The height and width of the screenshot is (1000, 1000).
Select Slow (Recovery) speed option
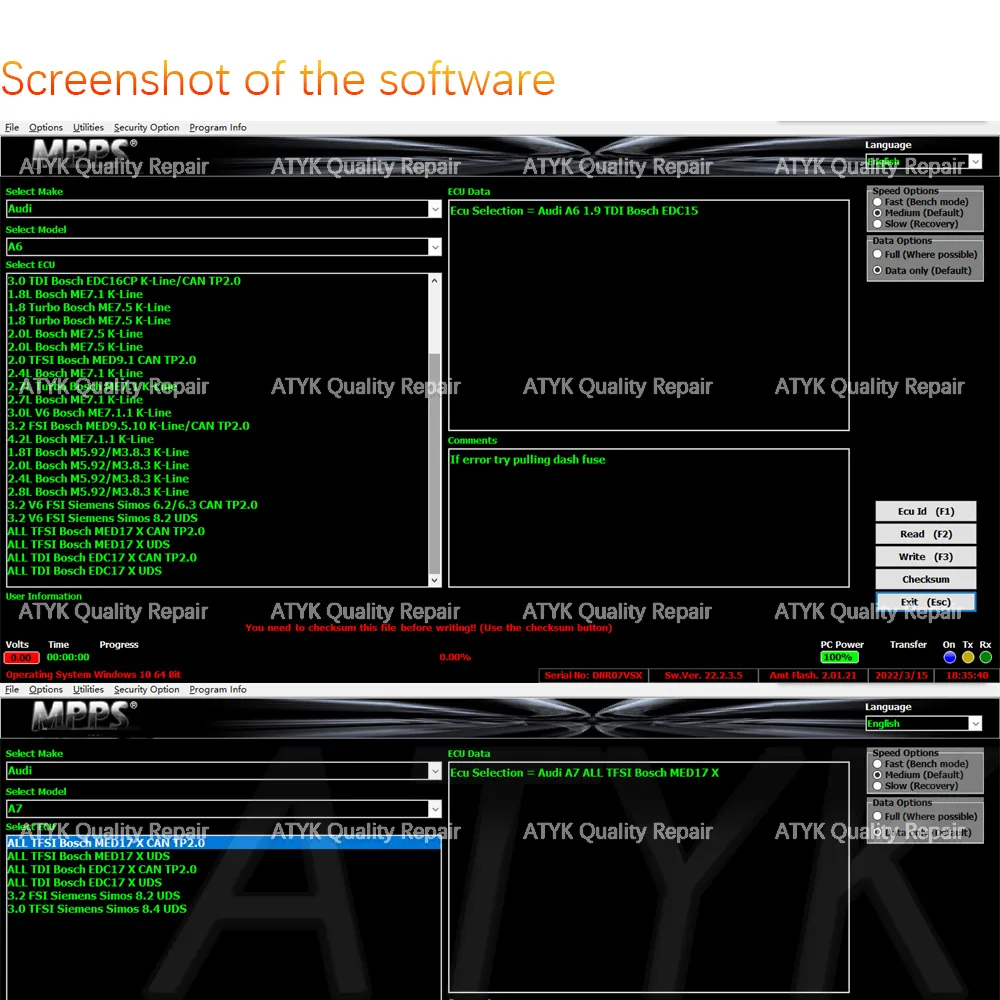(x=878, y=224)
